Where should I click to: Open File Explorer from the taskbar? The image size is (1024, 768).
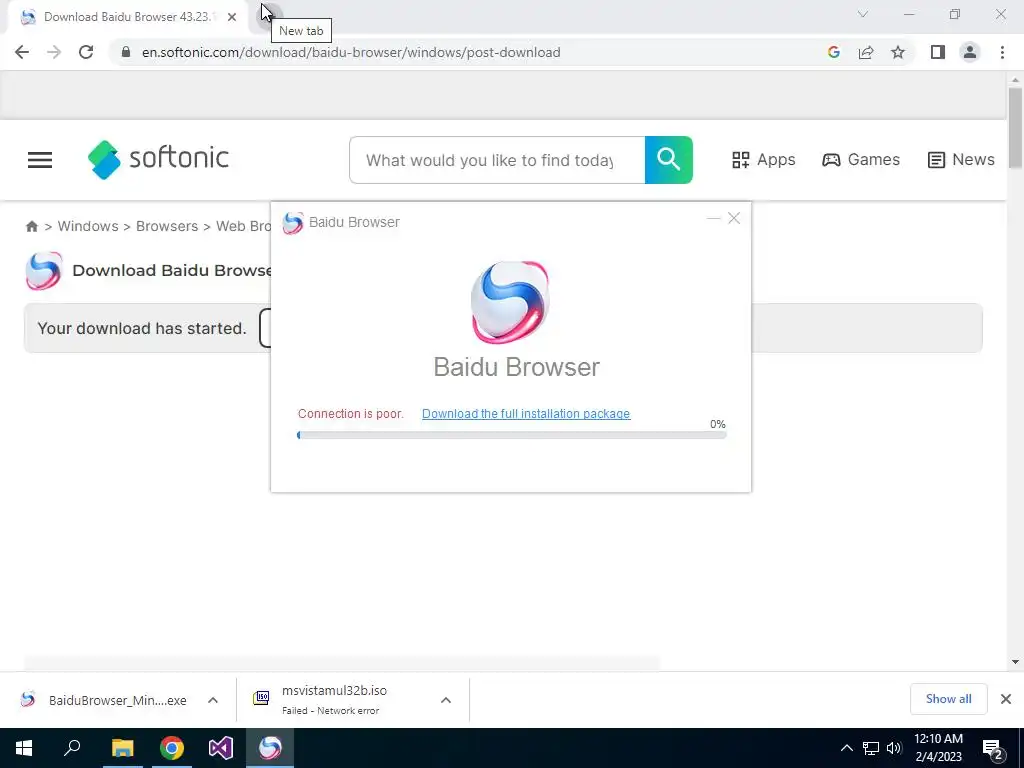[122, 748]
